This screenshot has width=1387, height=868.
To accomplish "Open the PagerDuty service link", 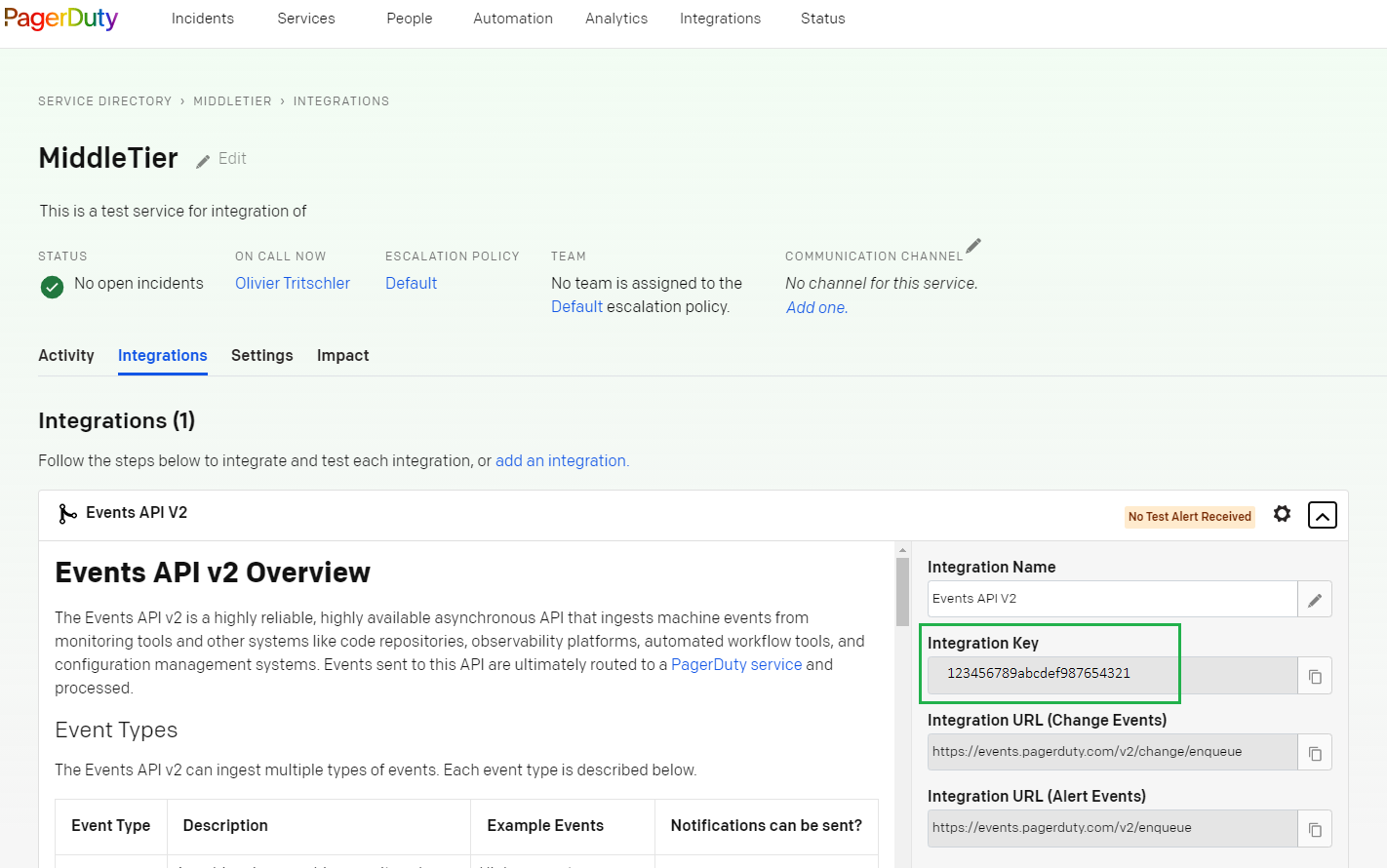I will [736, 665].
